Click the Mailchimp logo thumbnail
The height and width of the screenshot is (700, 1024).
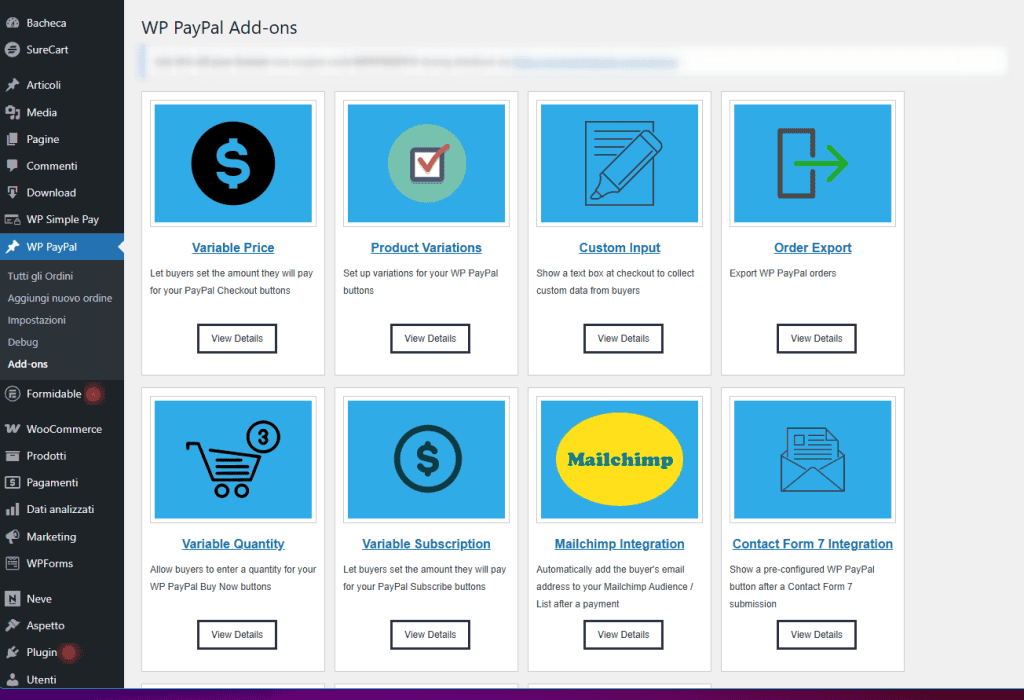click(618, 458)
